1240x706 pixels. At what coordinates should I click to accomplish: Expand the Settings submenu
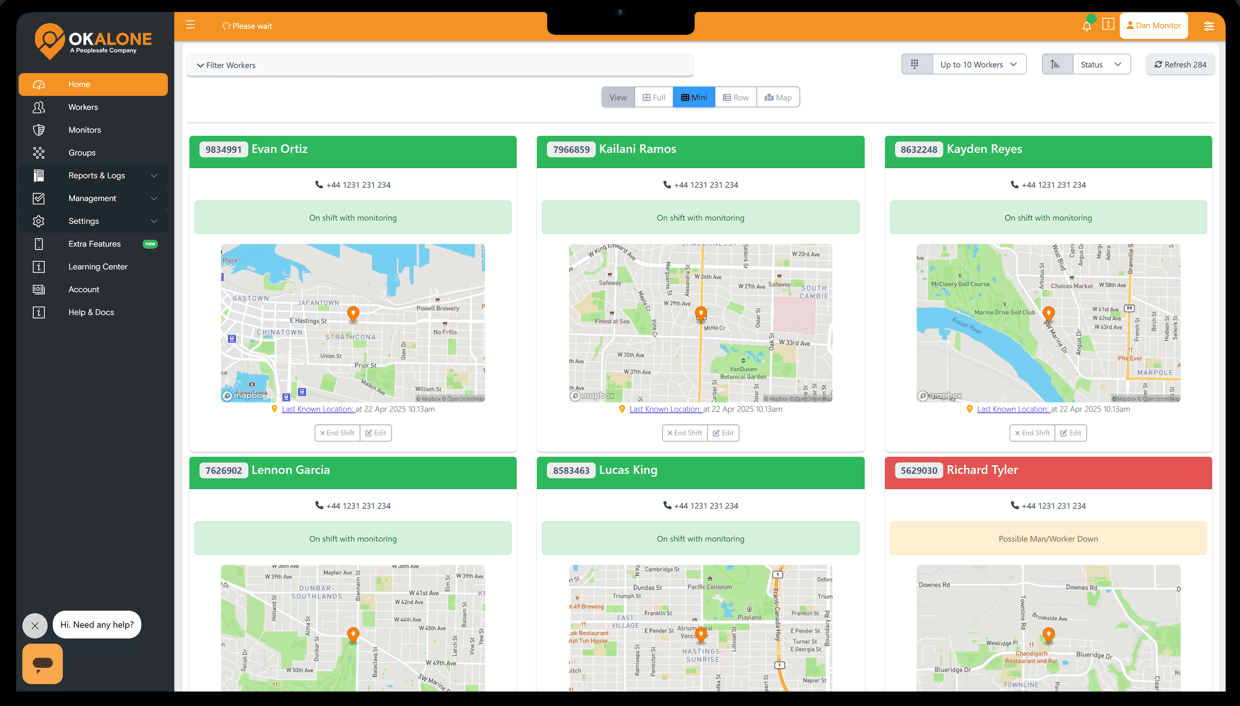(x=93, y=221)
